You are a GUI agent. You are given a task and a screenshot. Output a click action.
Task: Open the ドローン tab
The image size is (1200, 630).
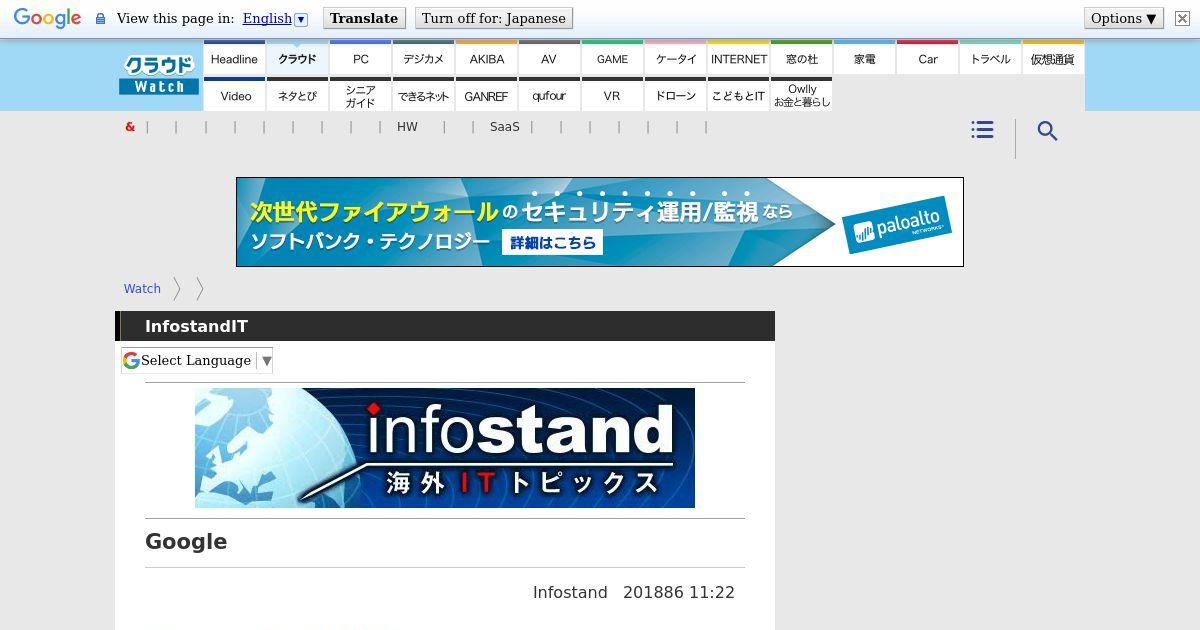coord(675,95)
